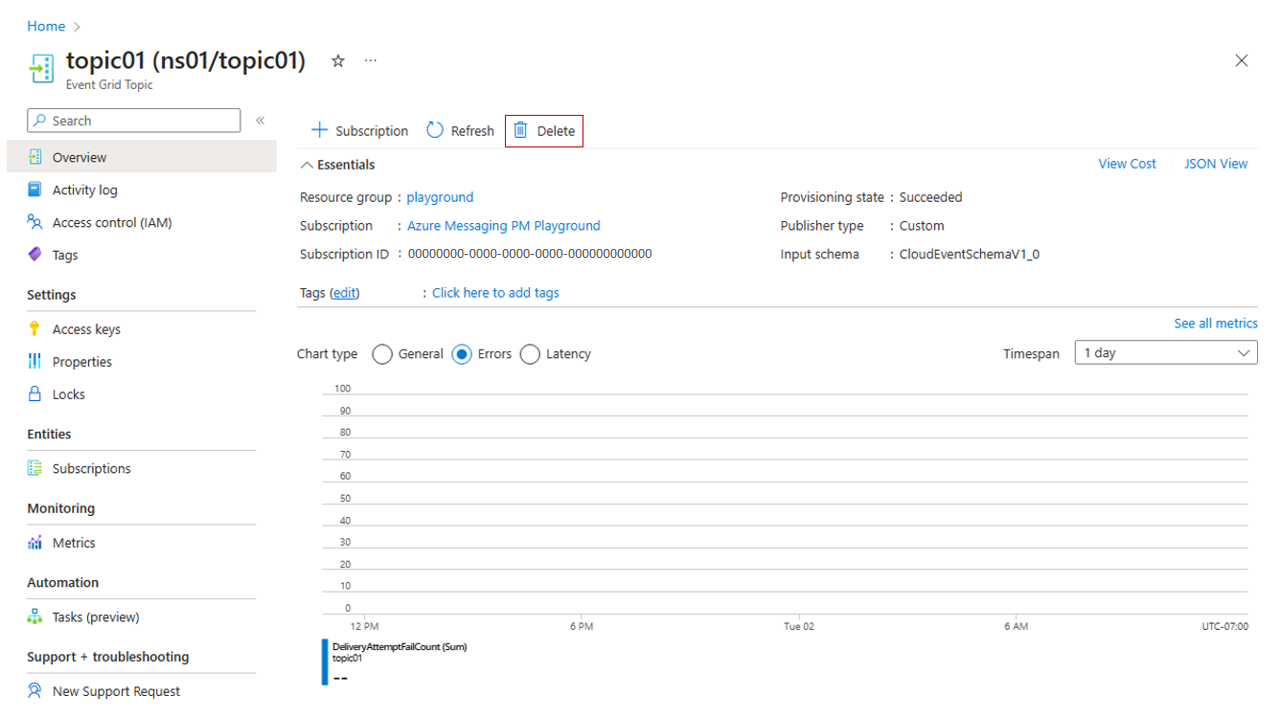Image resolution: width=1280 pixels, height=718 pixels.
Task: Select the General chart type radio button
Action: point(381,354)
